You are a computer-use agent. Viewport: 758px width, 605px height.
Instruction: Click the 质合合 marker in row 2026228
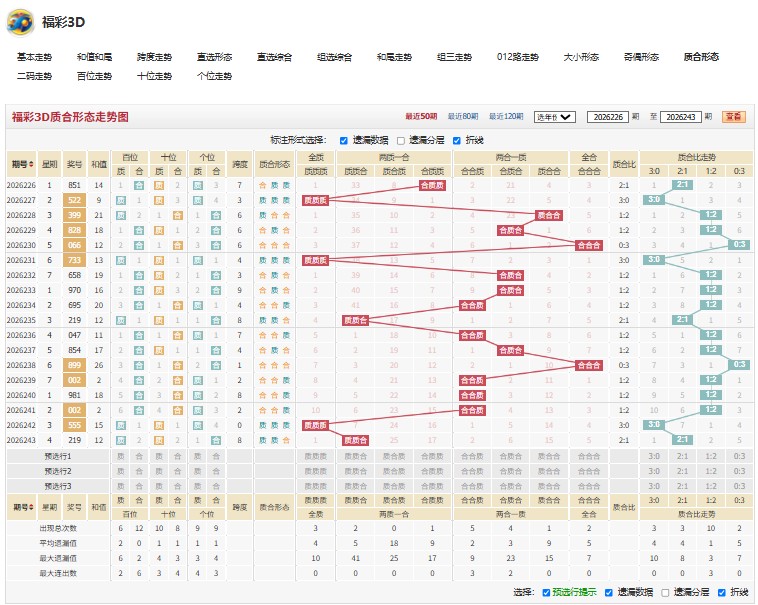pos(549,215)
